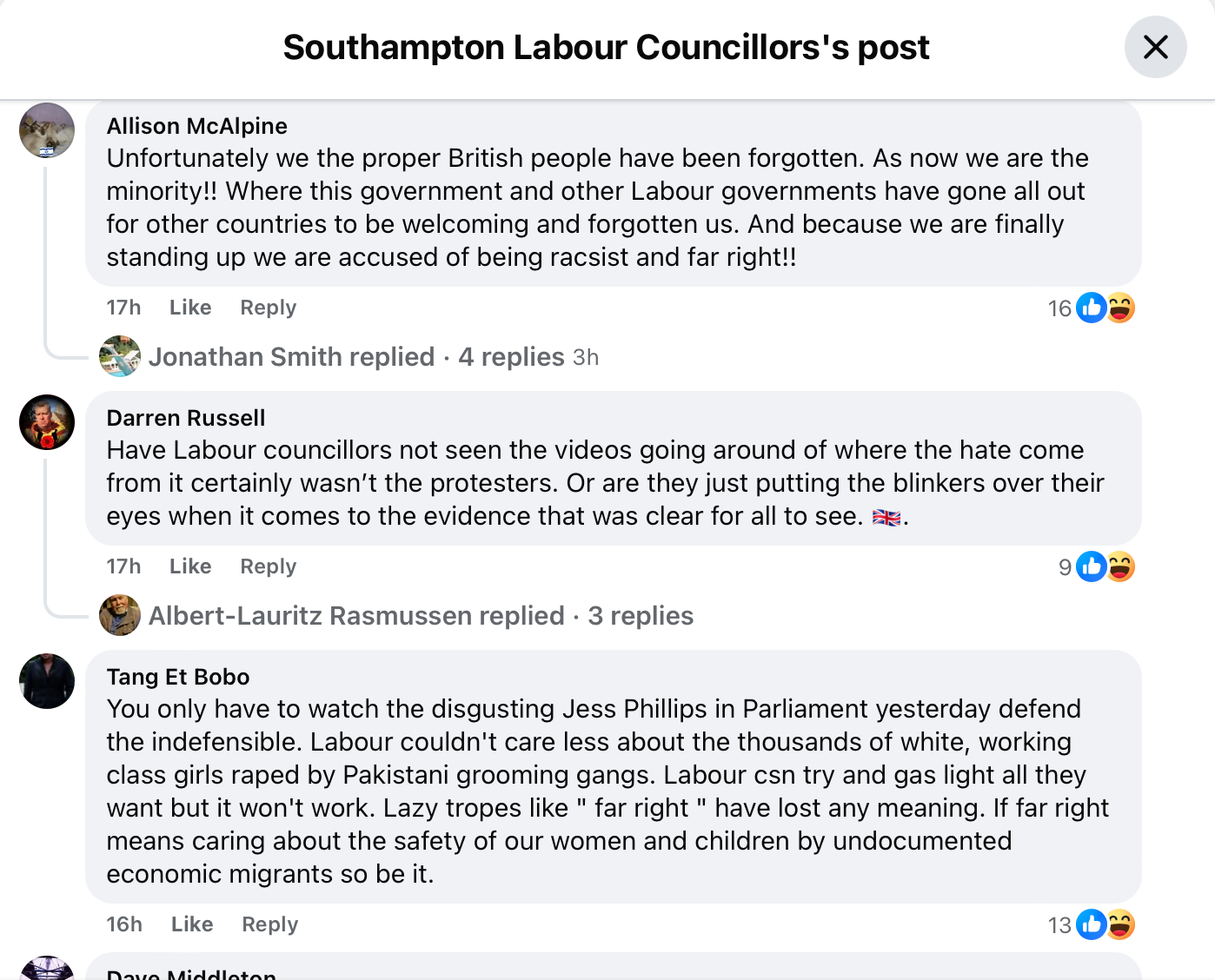Open Allison McAlpine's name link
Viewport: 1215px width, 980px height.
point(196,126)
